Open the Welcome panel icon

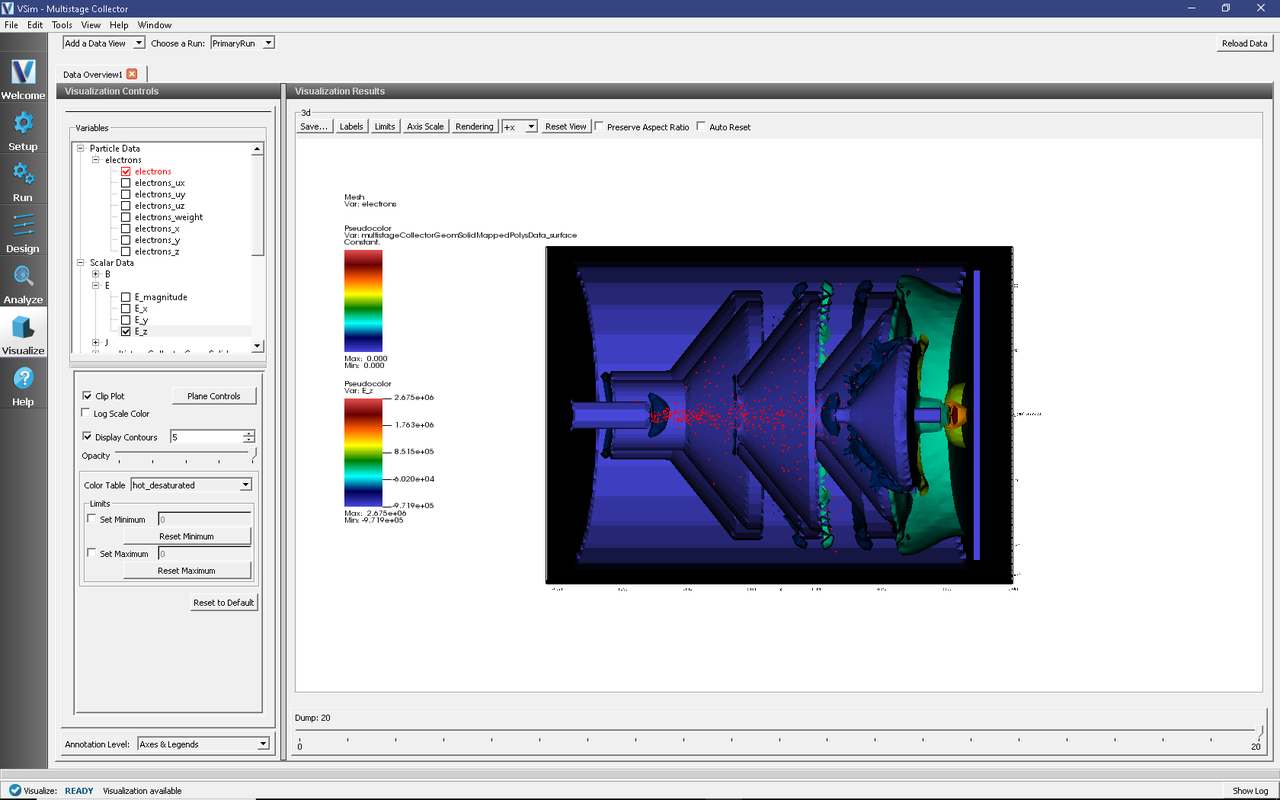click(x=23, y=79)
